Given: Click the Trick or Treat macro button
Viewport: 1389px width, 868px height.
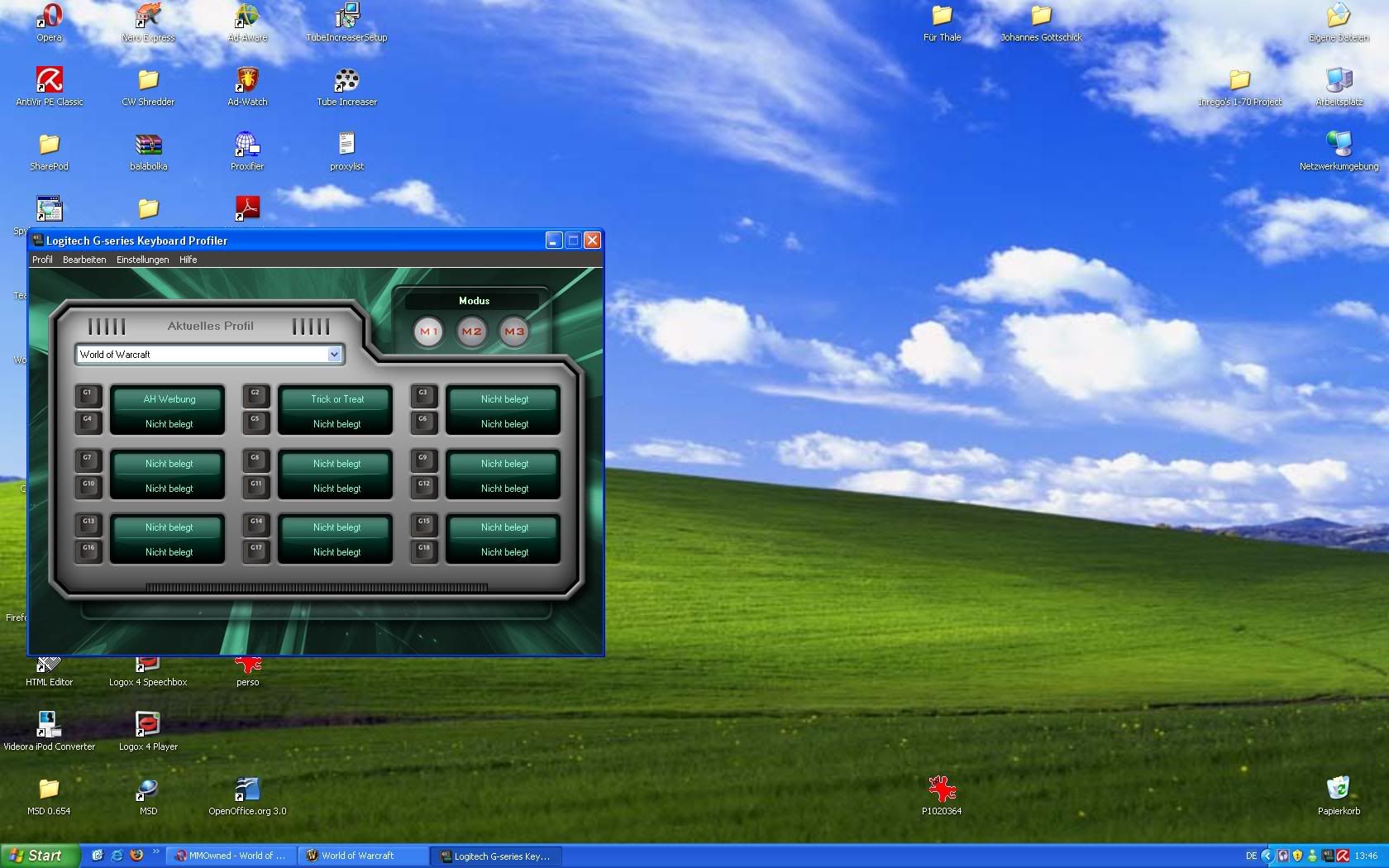Looking at the screenshot, I should [x=337, y=399].
